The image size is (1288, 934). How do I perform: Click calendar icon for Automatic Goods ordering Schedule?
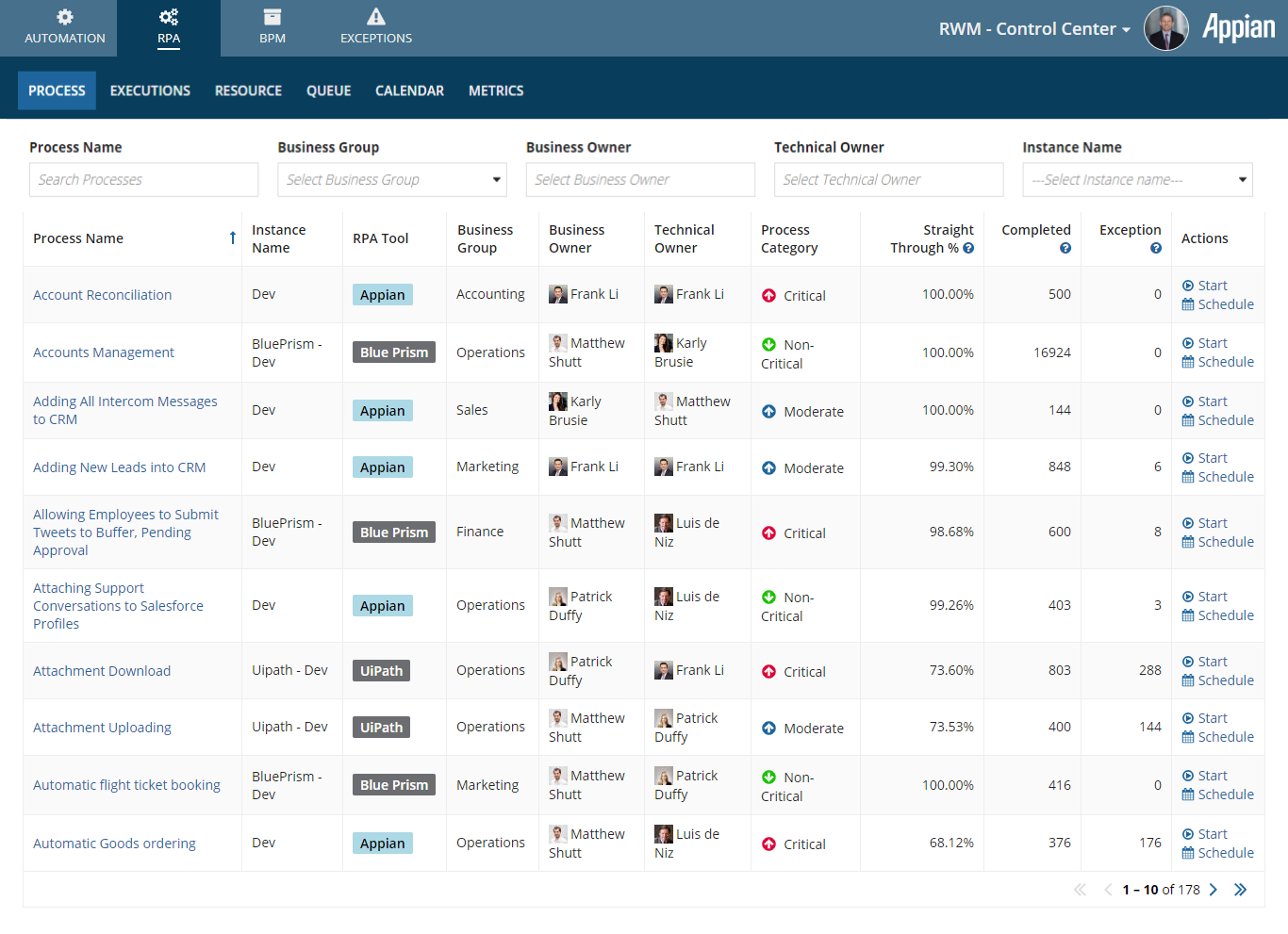click(x=1188, y=853)
